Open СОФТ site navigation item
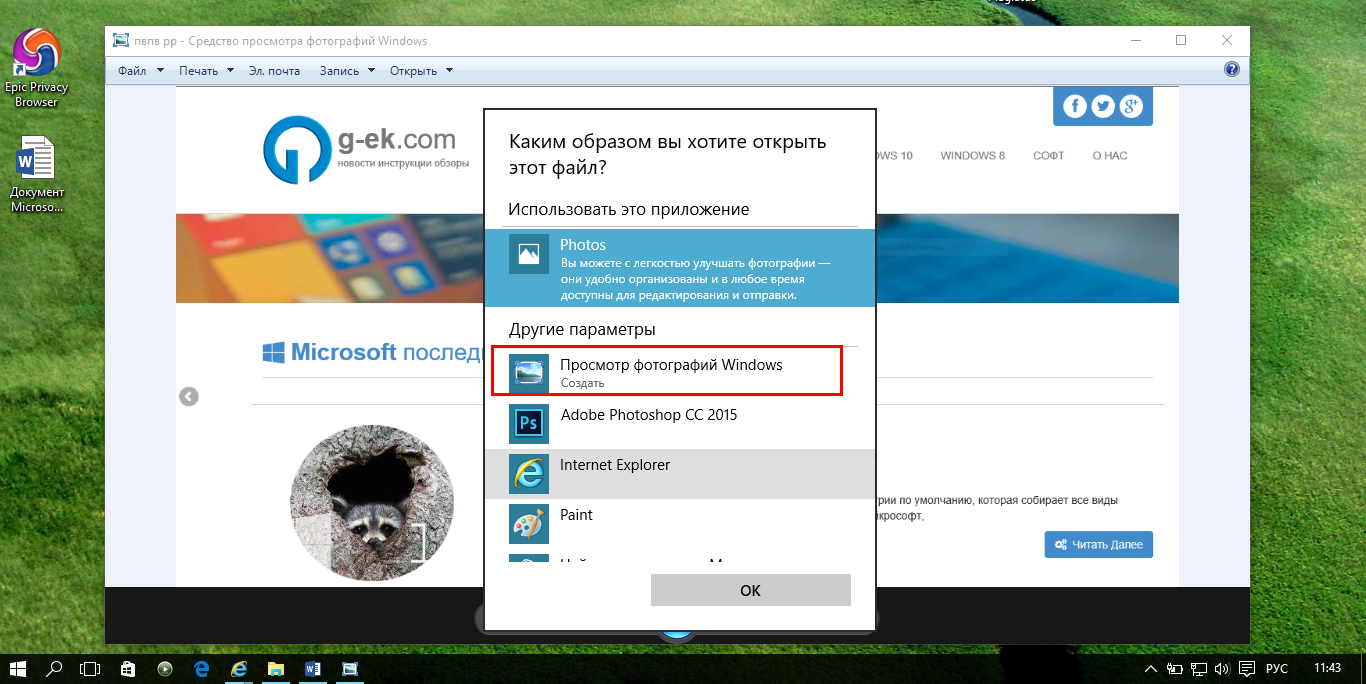This screenshot has height=684, width=1366. pyautogui.click(x=1049, y=156)
